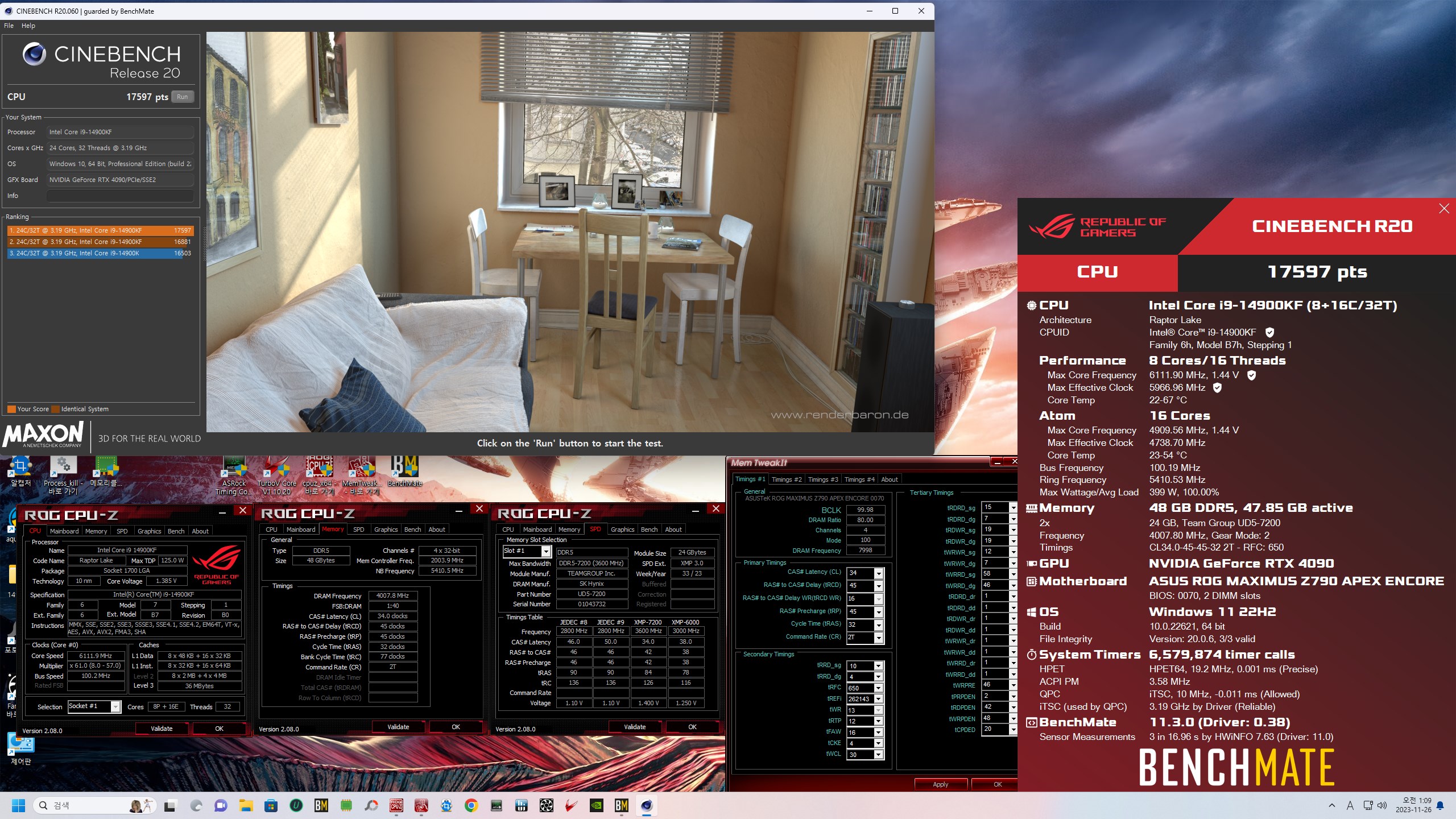Screen dimensions: 1456x819
Task: Click Validate in the left CPU-Z window
Action: (x=162, y=729)
